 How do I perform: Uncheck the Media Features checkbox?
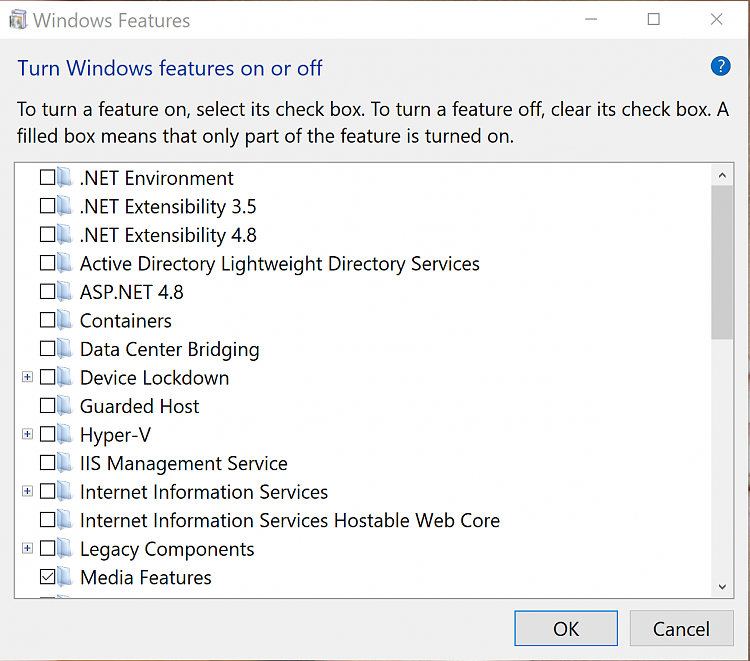coord(47,577)
